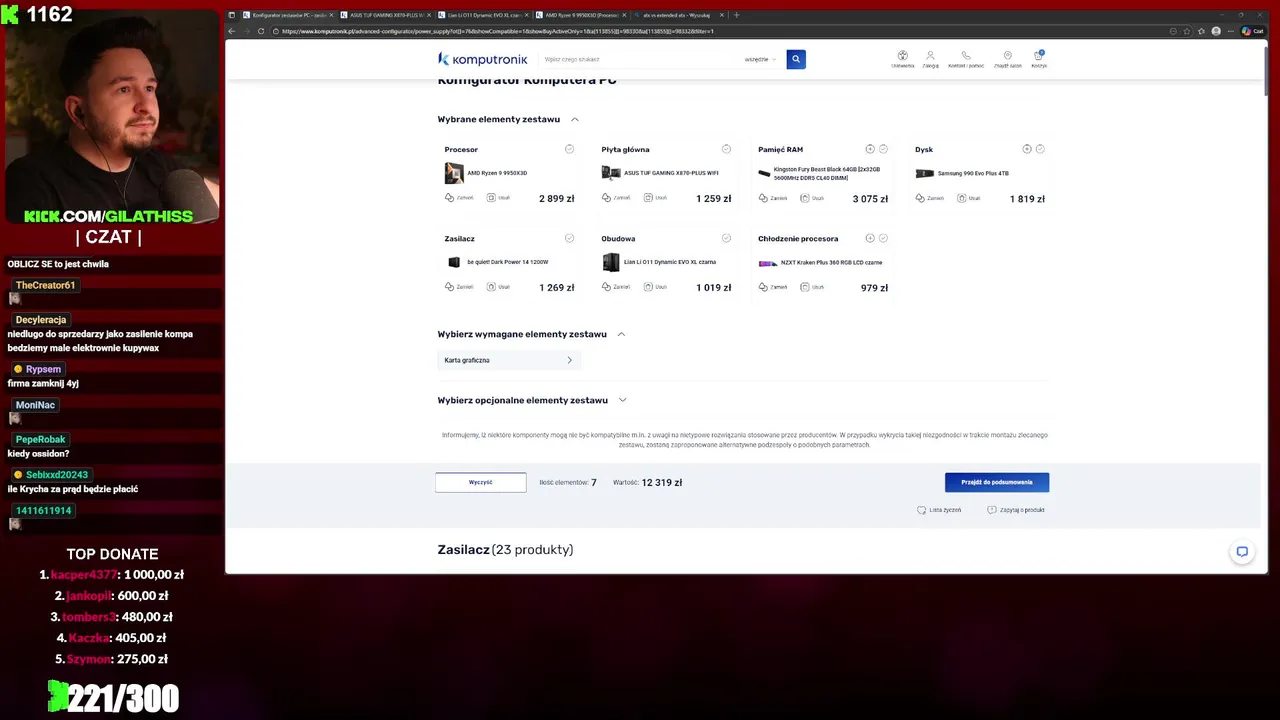Open the Kontakt i pomoc phone icon

[x=966, y=59]
